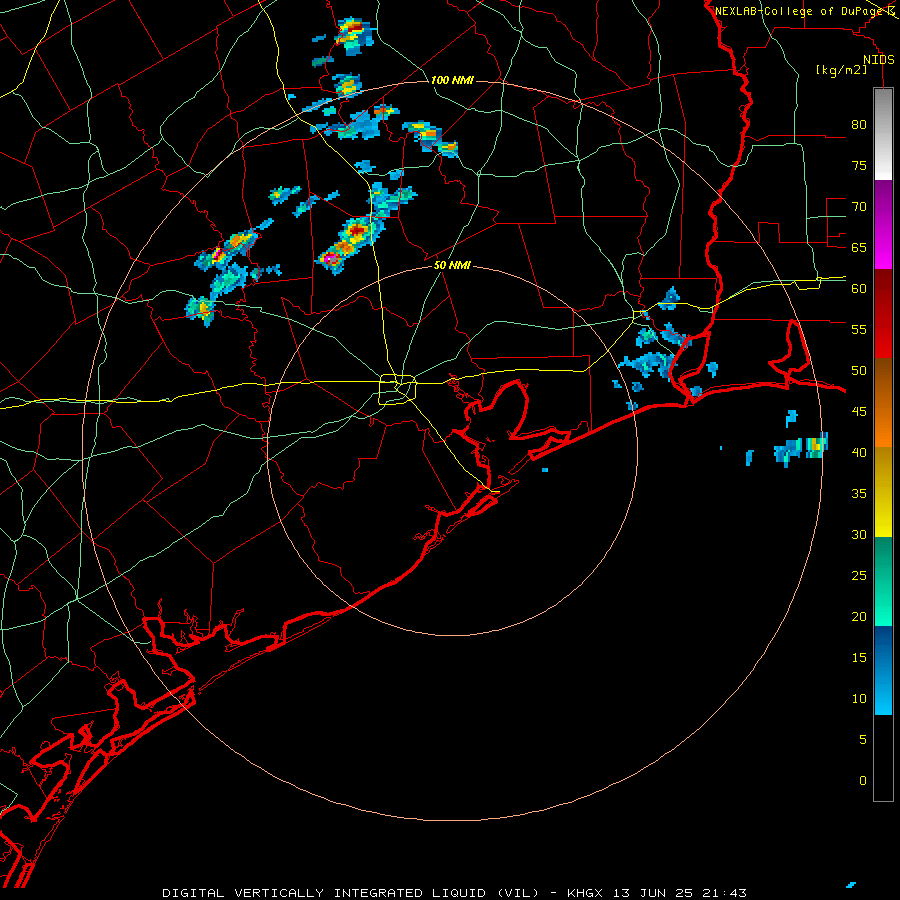The image size is (900, 900).
Task: Click the blue segment of the color bar
Action: tap(883, 670)
